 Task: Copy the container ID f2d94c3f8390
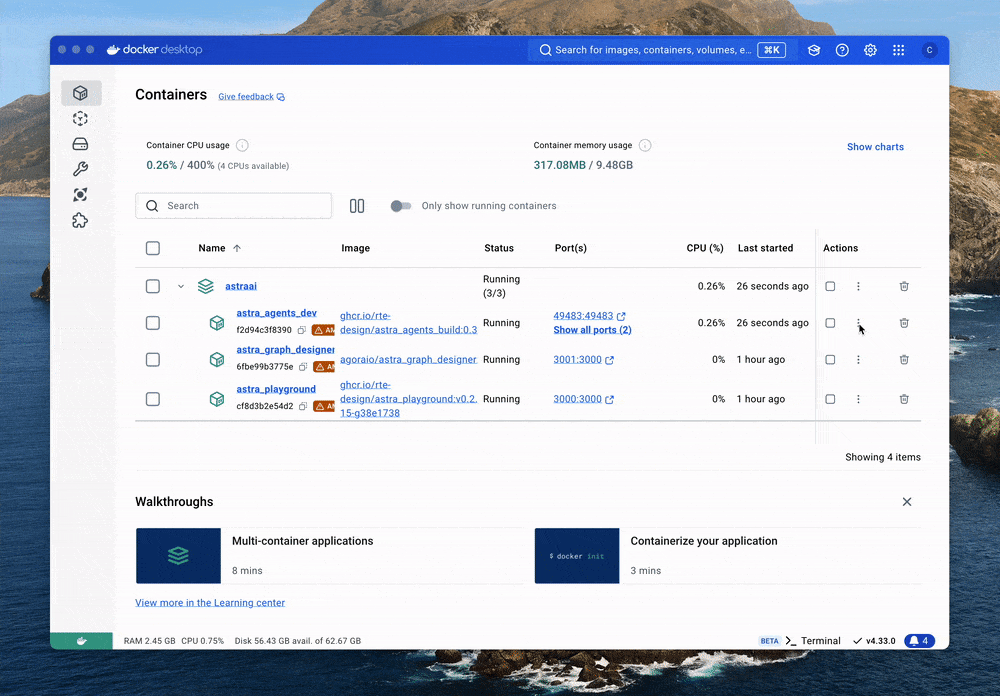302,330
